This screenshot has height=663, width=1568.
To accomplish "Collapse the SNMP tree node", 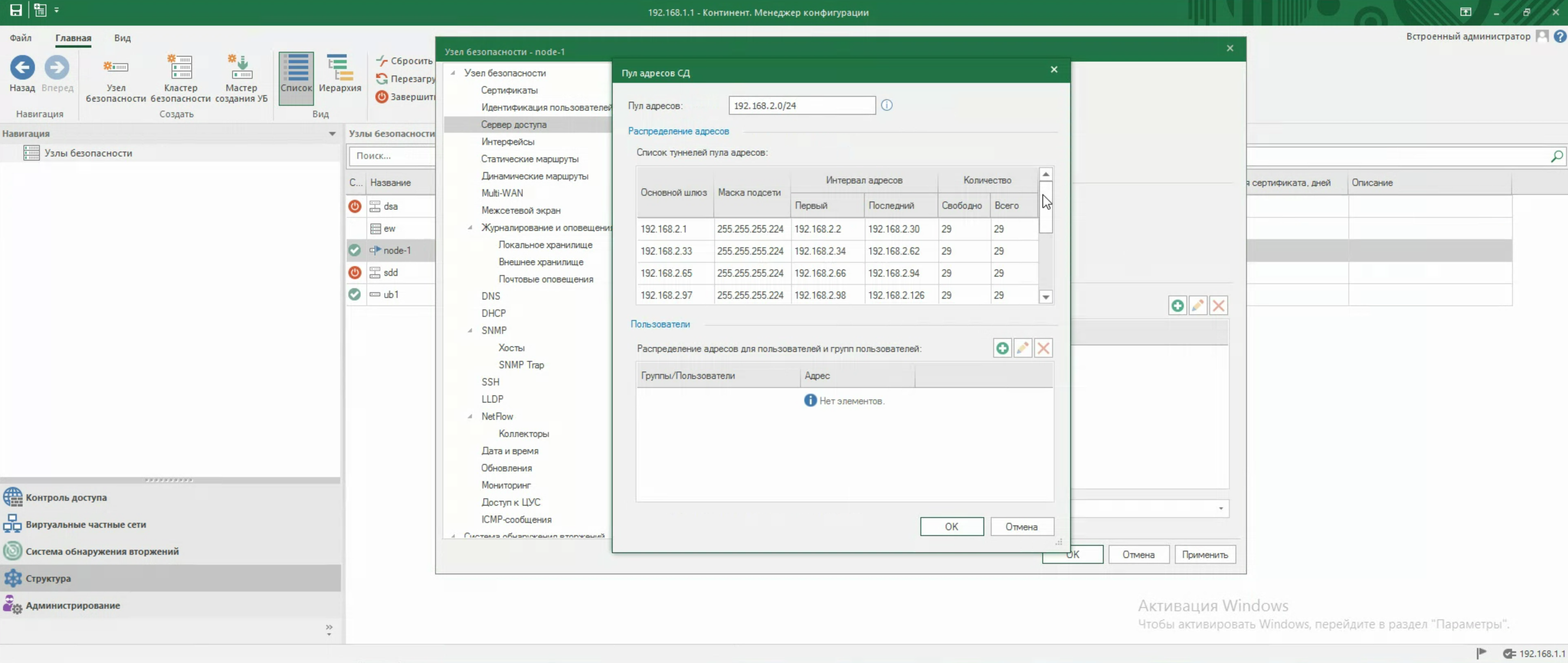I will [x=470, y=331].
